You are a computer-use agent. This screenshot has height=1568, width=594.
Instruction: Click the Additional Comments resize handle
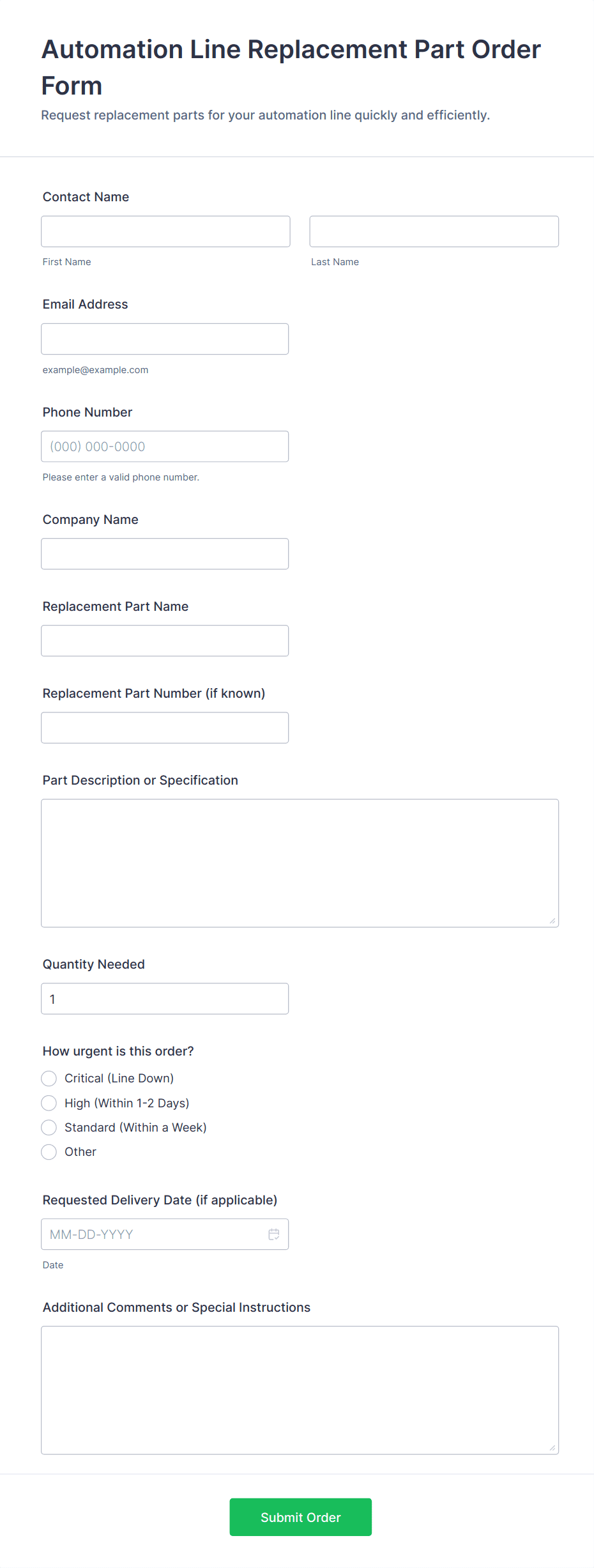pyautogui.click(x=552, y=1448)
